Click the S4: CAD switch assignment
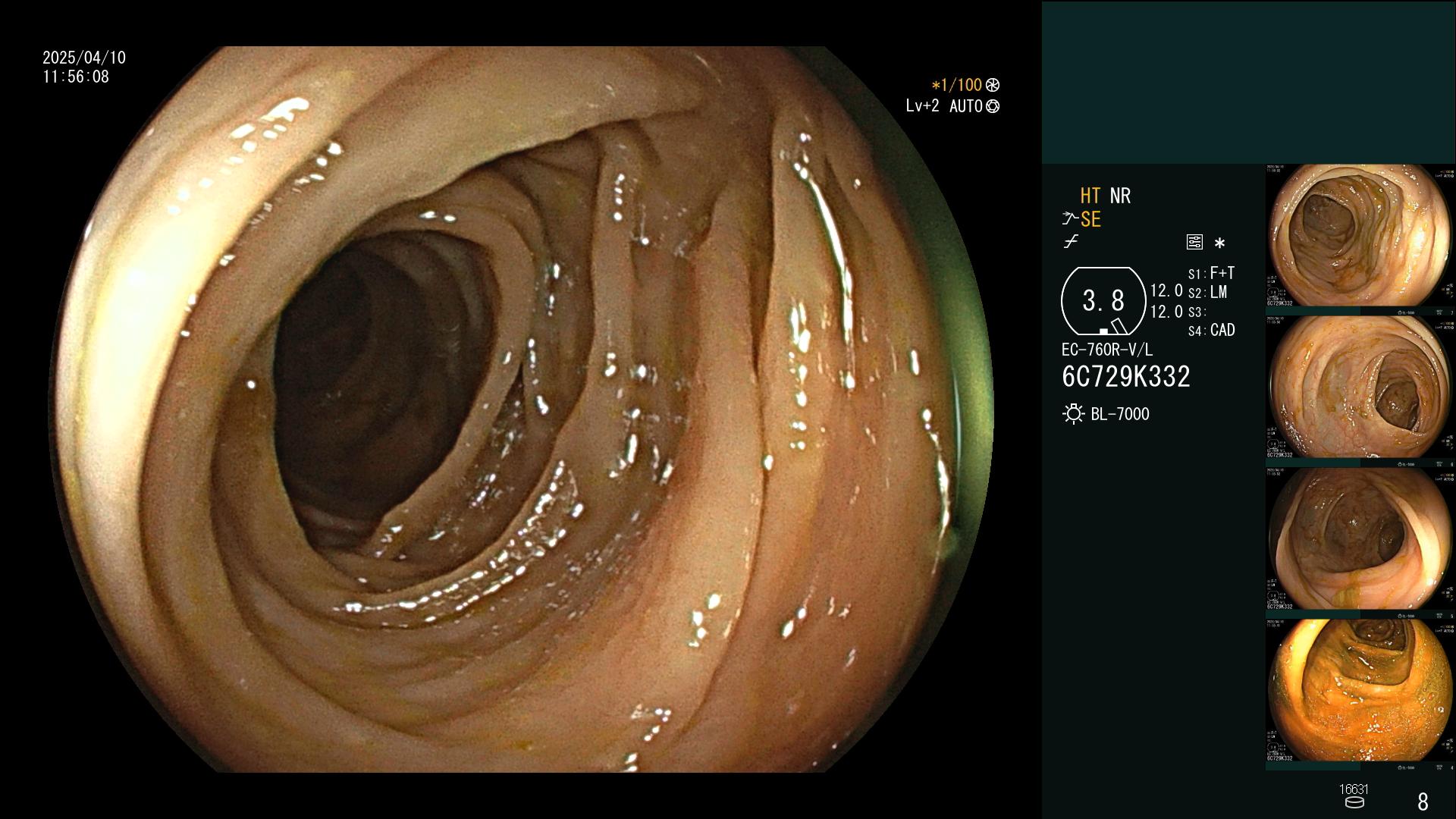Image resolution: width=1456 pixels, height=819 pixels. tap(1212, 331)
